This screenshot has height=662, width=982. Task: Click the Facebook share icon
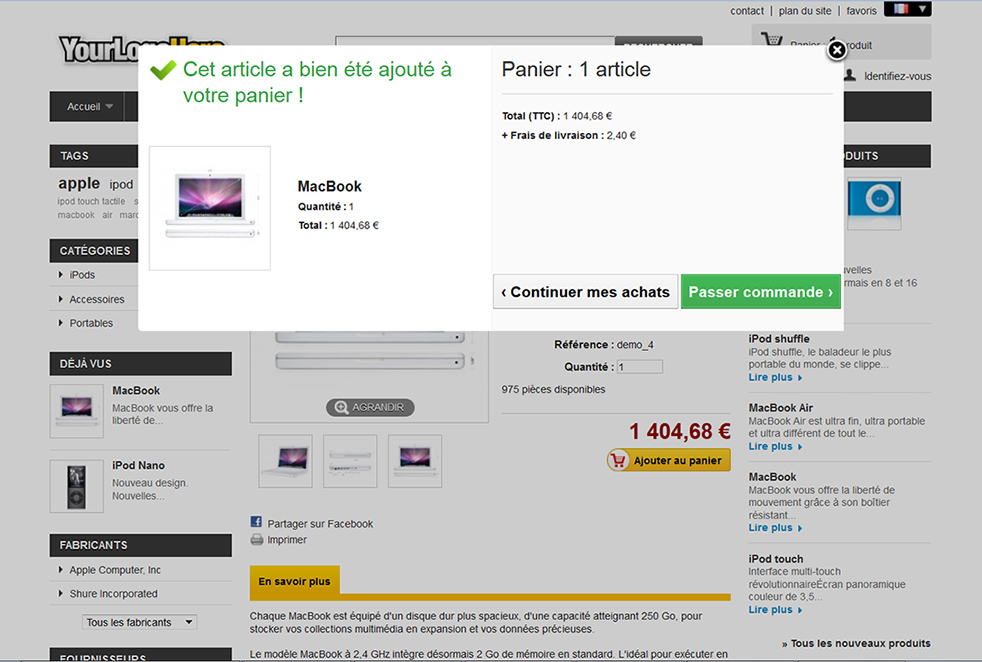256,522
